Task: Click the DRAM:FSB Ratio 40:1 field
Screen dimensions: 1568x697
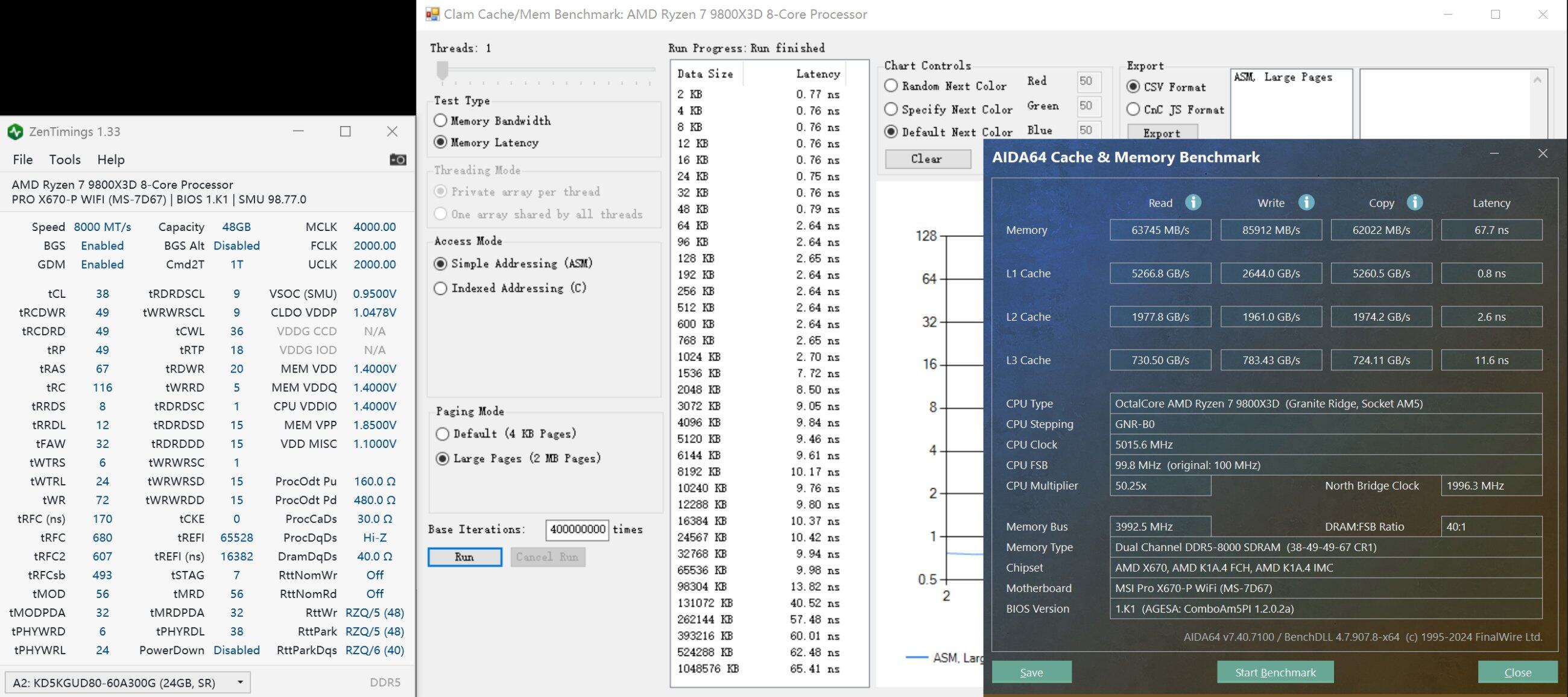Action: coord(1491,526)
